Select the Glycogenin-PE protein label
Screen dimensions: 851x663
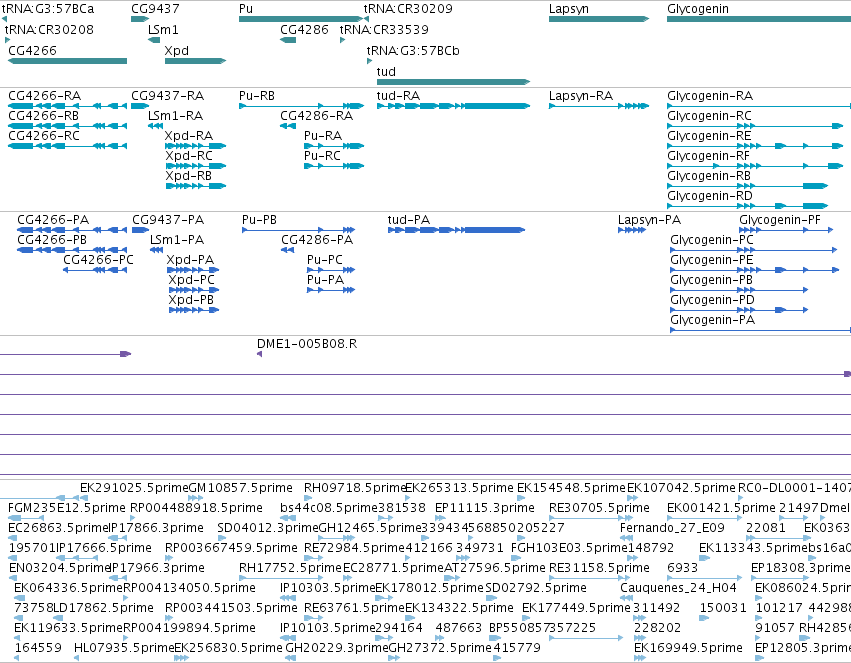(x=712, y=260)
